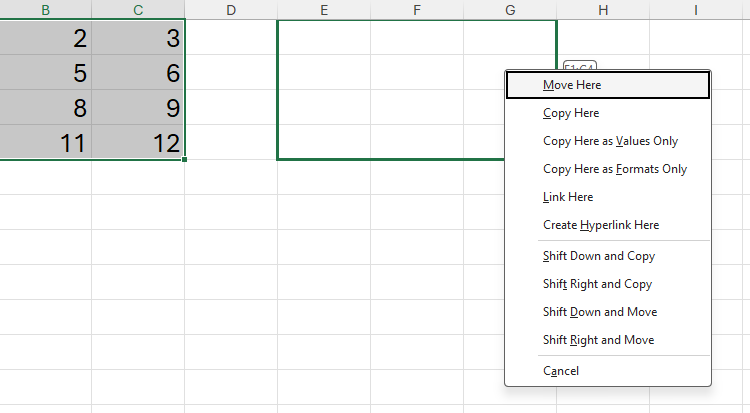The height and width of the screenshot is (413, 750).
Task: Click Copy Here as Values Only
Action: pos(610,141)
